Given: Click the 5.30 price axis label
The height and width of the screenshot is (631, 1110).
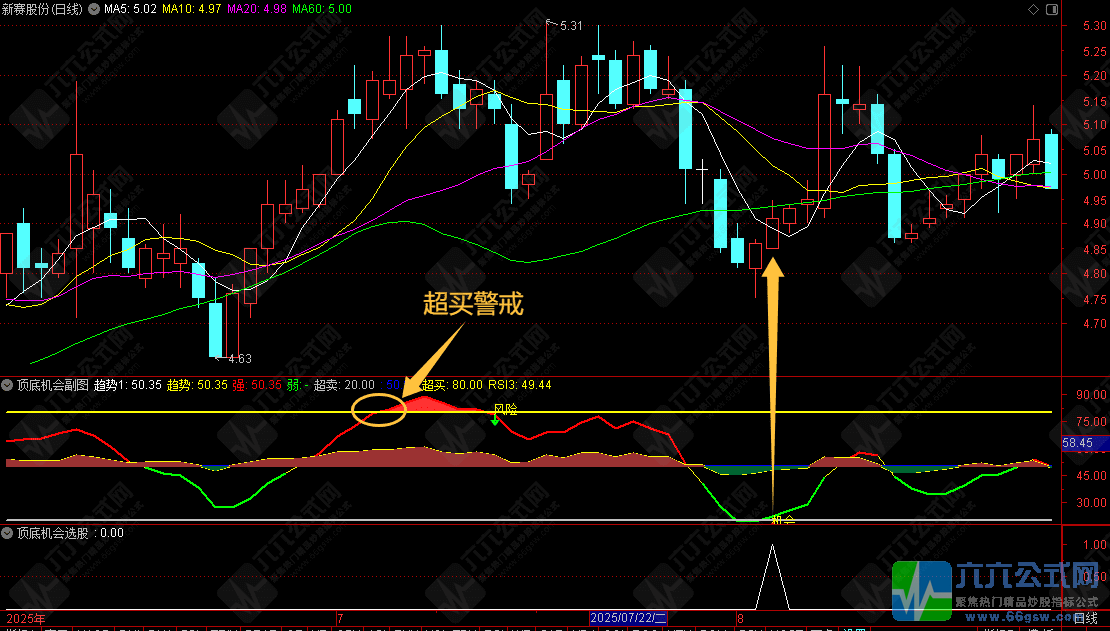Looking at the screenshot, I should [1094, 26].
